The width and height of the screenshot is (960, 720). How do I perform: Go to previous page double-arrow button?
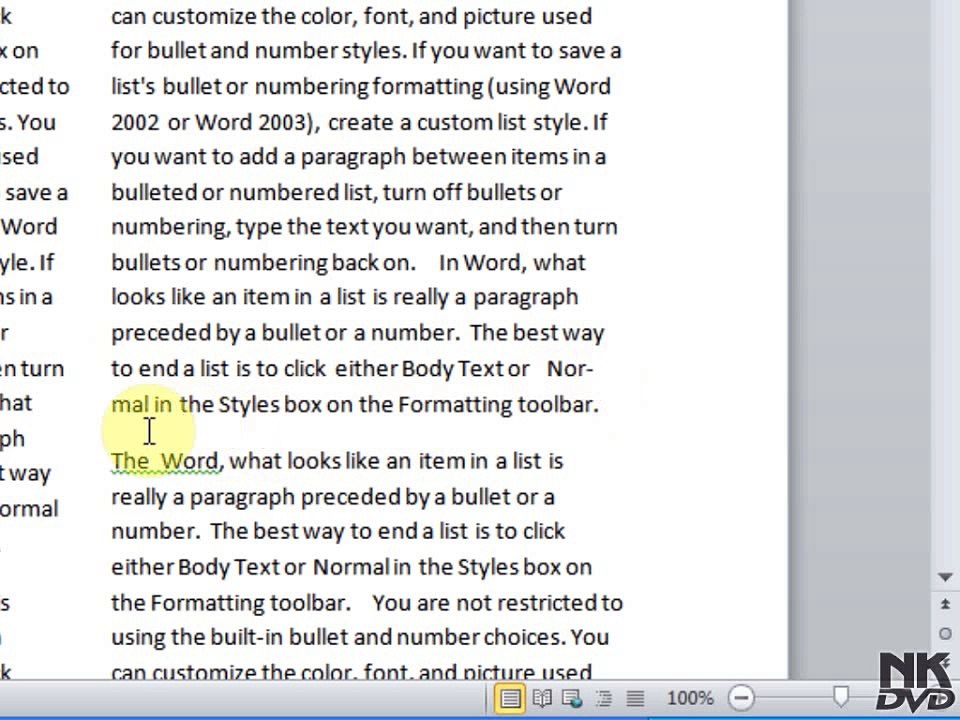click(x=945, y=604)
